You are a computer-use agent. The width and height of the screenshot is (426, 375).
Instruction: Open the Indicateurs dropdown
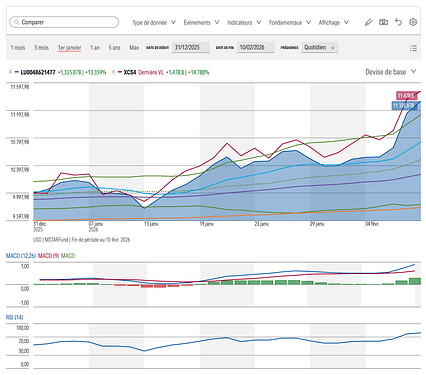point(244,22)
